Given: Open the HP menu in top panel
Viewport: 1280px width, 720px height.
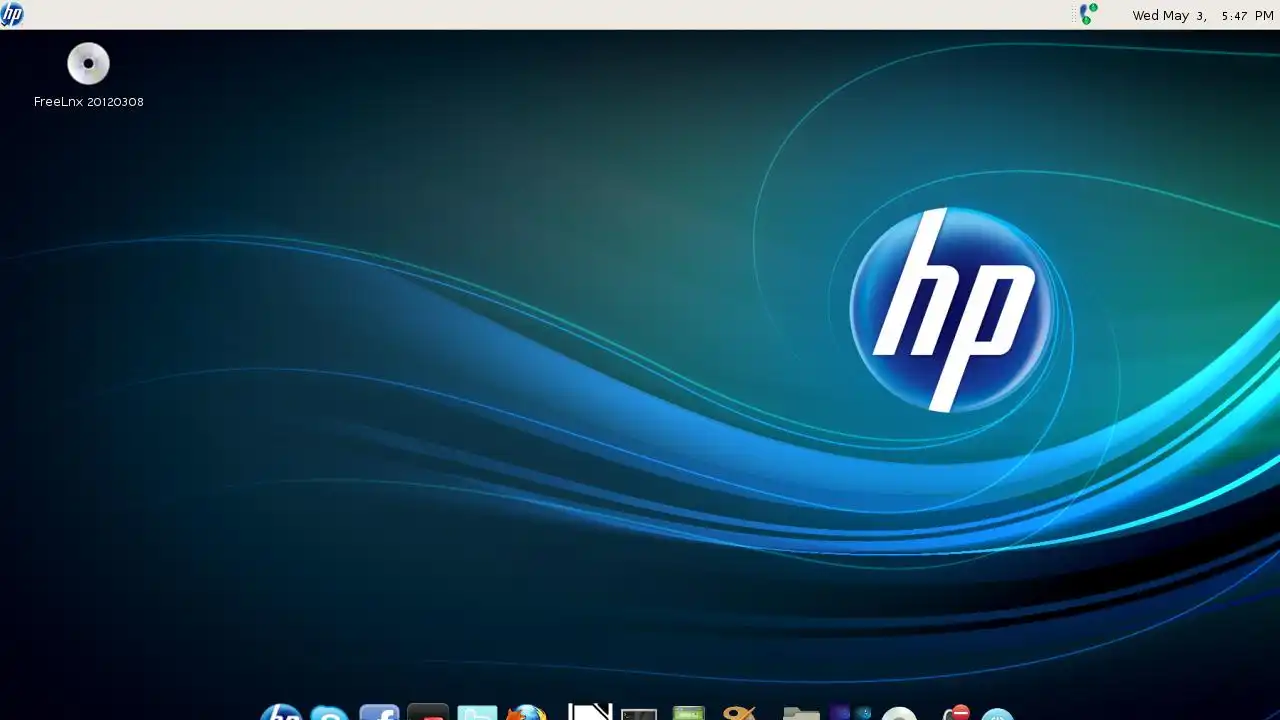Looking at the screenshot, I should coord(12,14).
